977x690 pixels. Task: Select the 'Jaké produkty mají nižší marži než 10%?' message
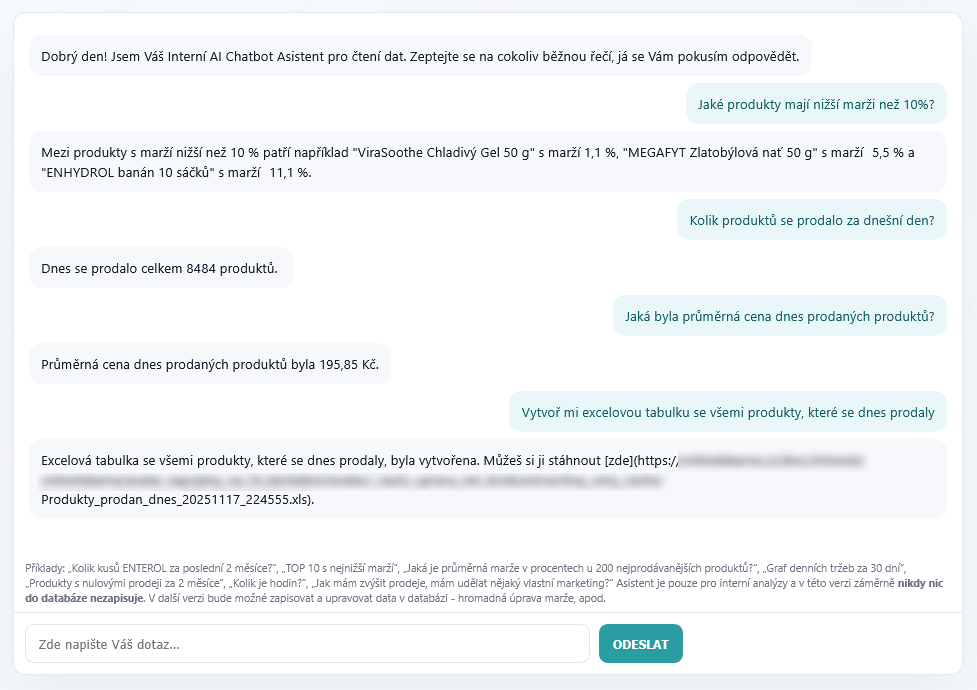[815, 104]
